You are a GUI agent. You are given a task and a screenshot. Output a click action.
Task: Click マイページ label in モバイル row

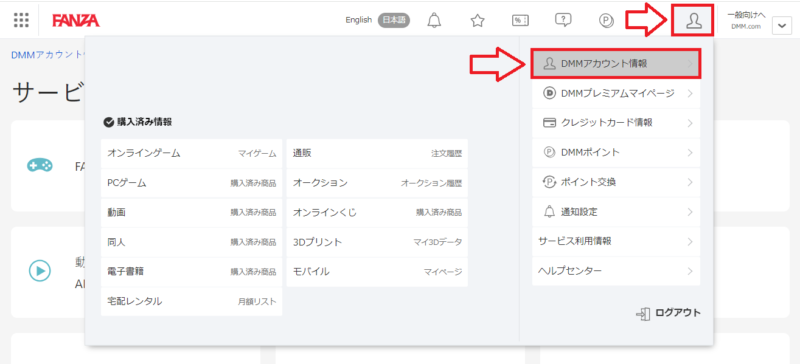point(443,272)
